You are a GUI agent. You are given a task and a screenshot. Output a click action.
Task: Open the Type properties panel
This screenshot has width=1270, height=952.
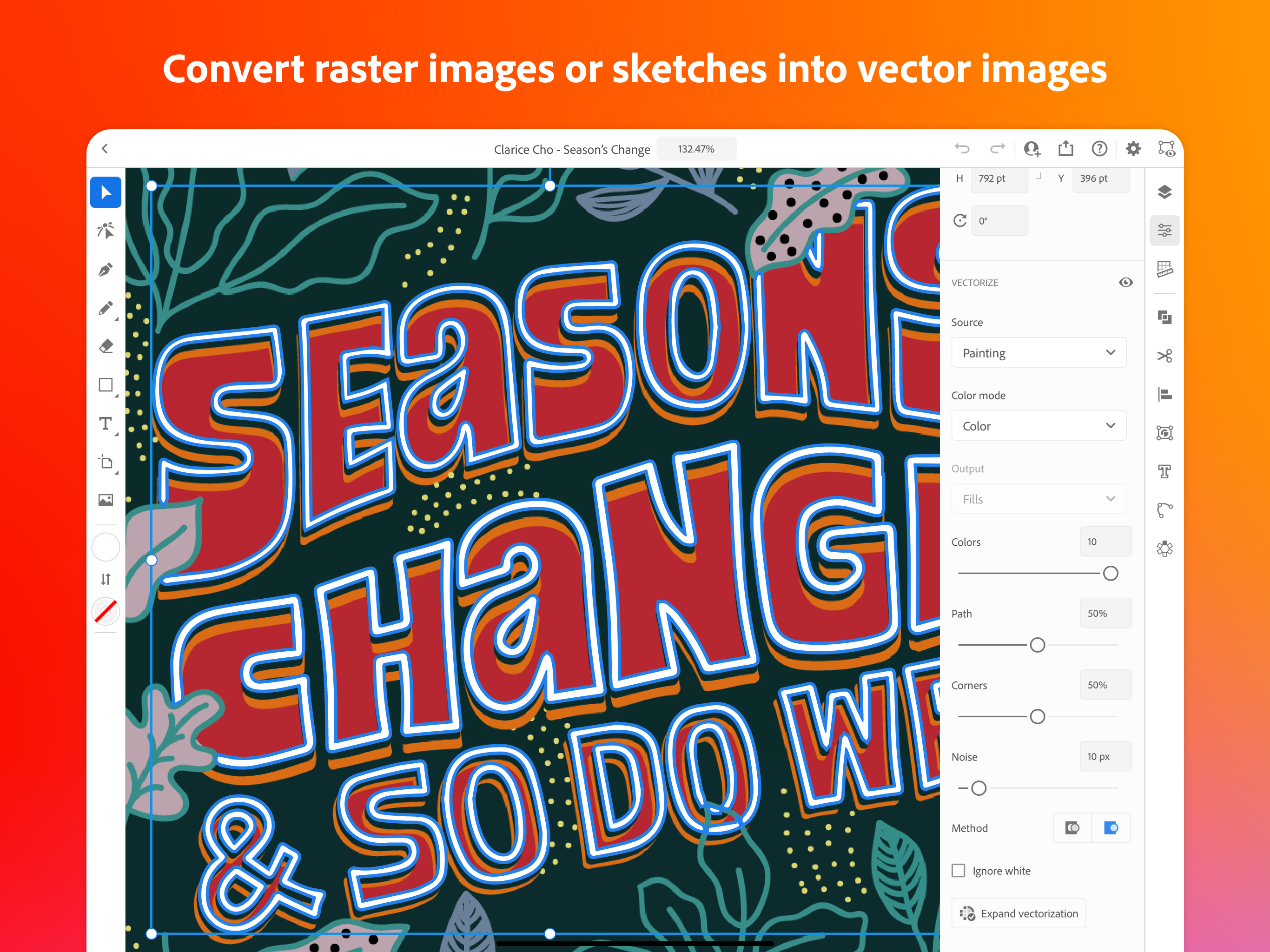(1164, 471)
